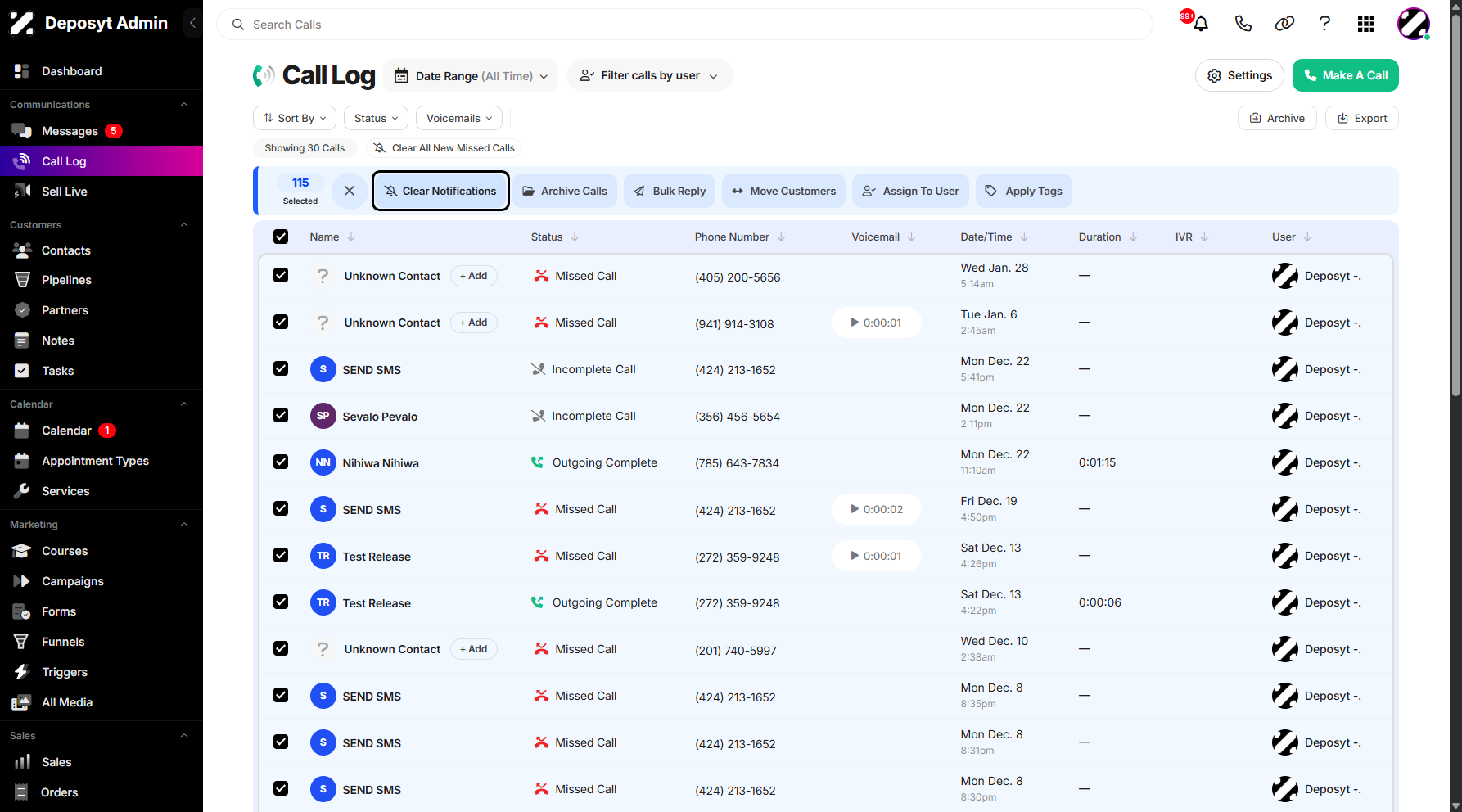Click the Clear Notifications button

(x=440, y=191)
